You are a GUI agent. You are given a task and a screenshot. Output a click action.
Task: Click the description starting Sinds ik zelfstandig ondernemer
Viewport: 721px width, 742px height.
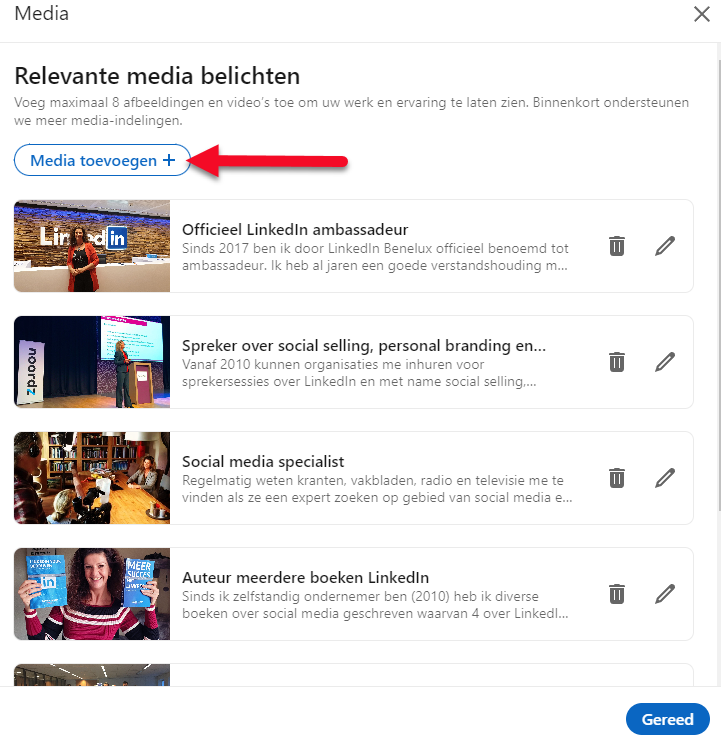(375, 605)
